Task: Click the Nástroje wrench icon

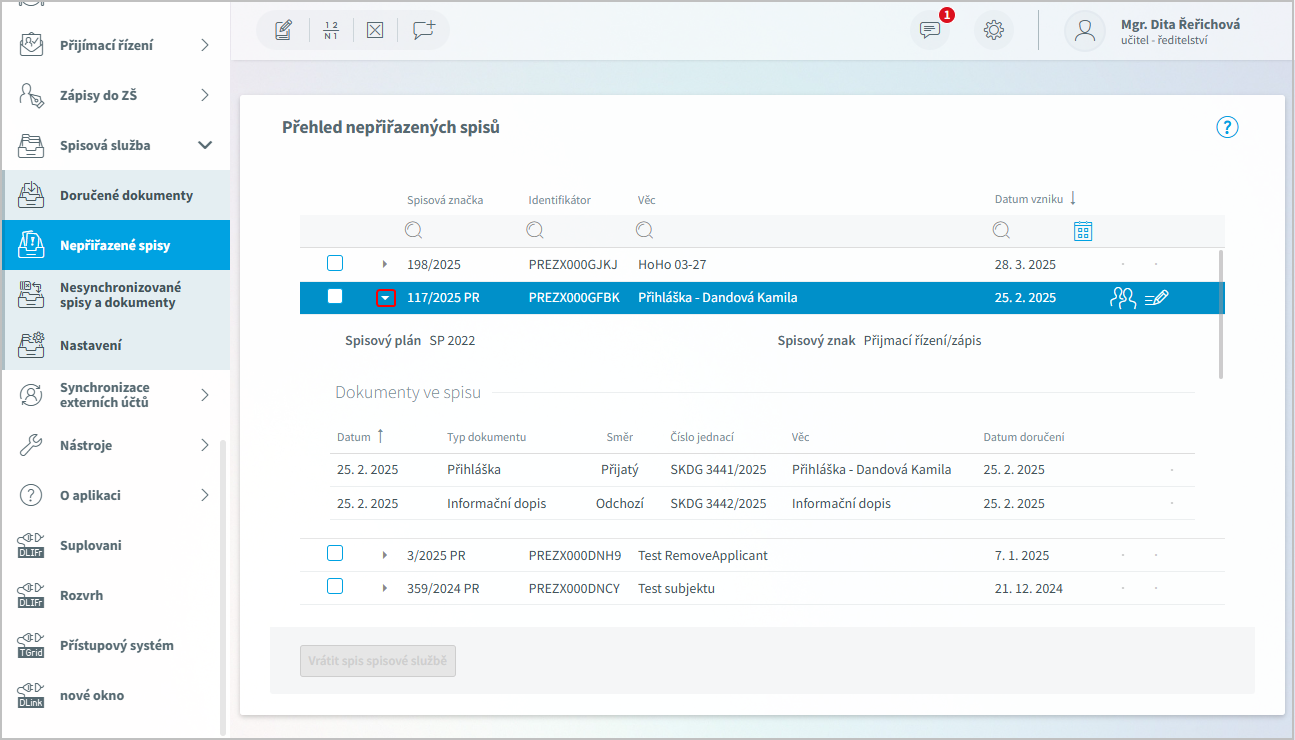Action: (x=32, y=445)
